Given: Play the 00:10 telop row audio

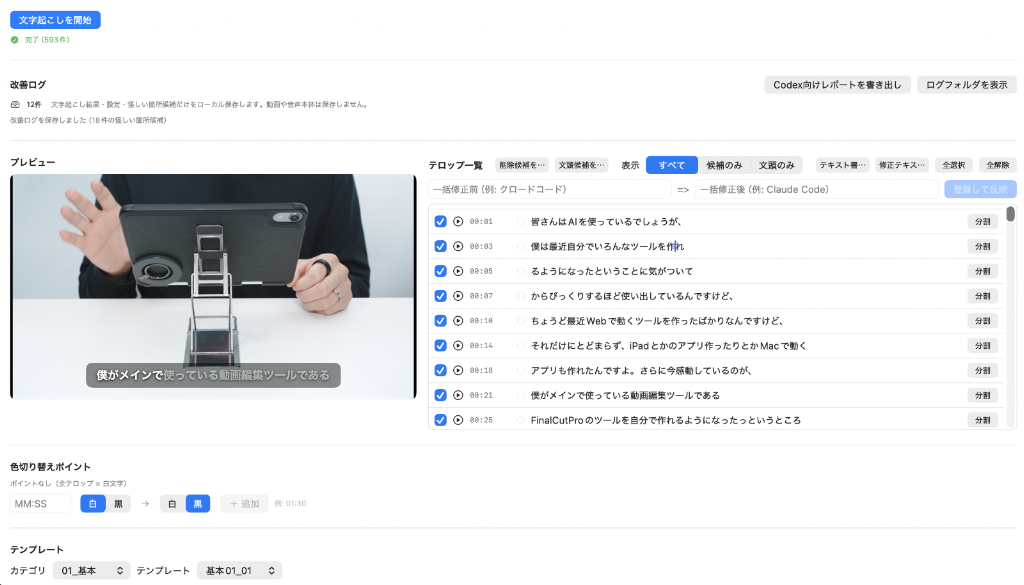Looking at the screenshot, I should (x=458, y=321).
